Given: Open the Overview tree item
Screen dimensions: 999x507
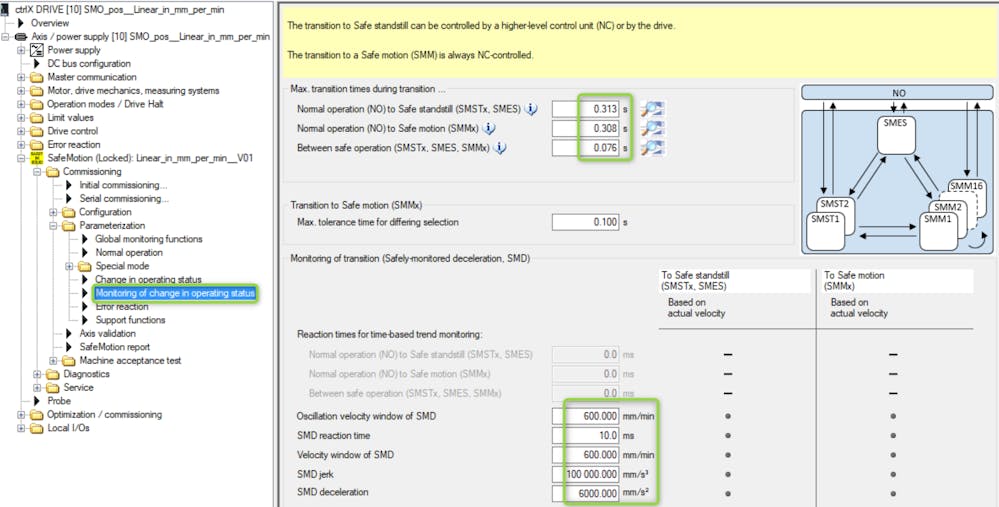Looking at the screenshot, I should click(50, 23).
